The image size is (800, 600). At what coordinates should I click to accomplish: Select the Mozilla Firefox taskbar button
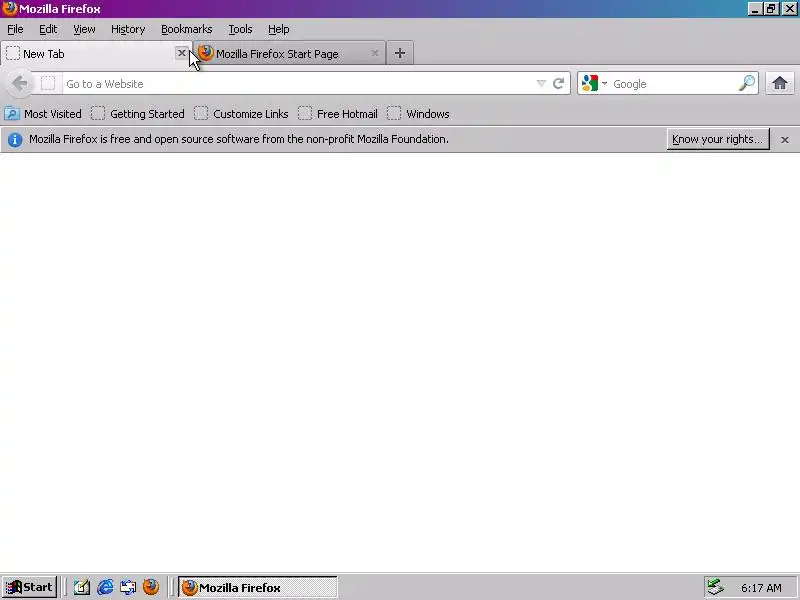258,587
